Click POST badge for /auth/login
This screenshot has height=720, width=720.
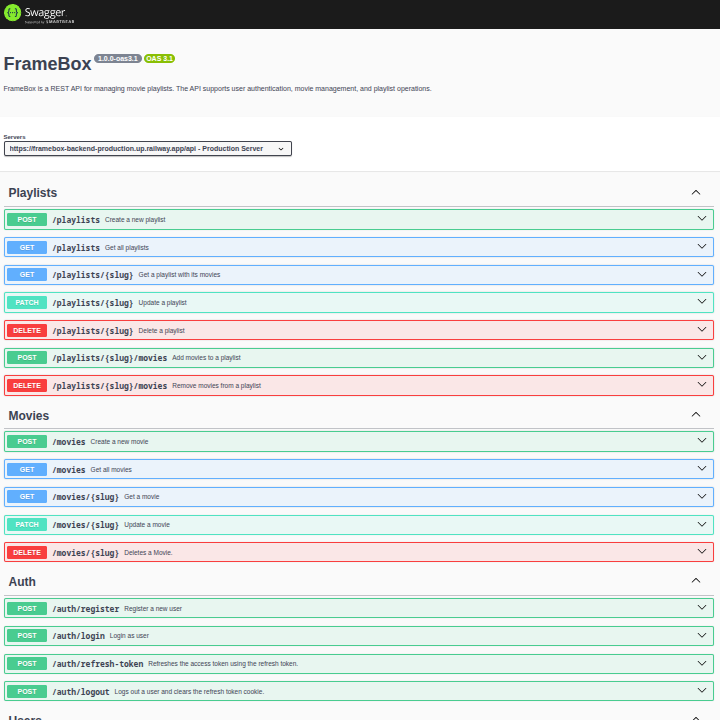27,636
